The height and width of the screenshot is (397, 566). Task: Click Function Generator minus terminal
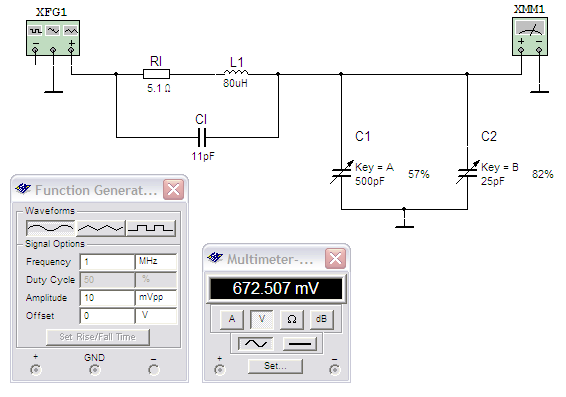point(154,370)
